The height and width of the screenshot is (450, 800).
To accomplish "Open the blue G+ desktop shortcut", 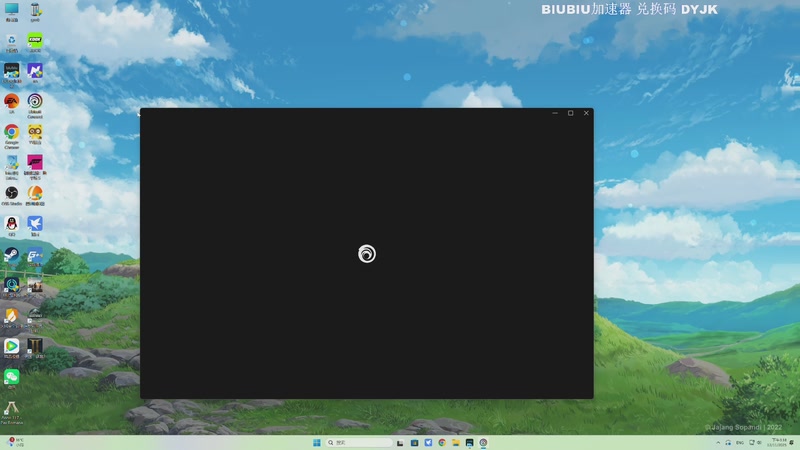I will [35, 257].
